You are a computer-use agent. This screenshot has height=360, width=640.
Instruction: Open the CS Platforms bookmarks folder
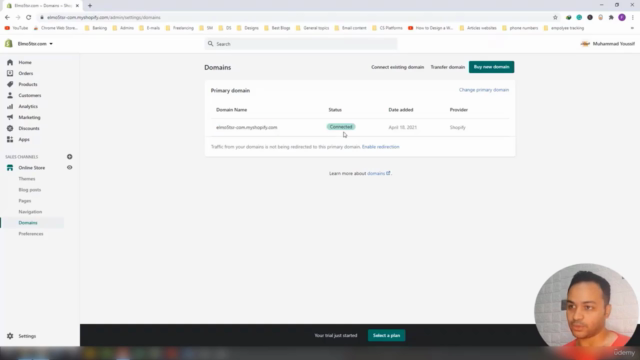click(387, 28)
